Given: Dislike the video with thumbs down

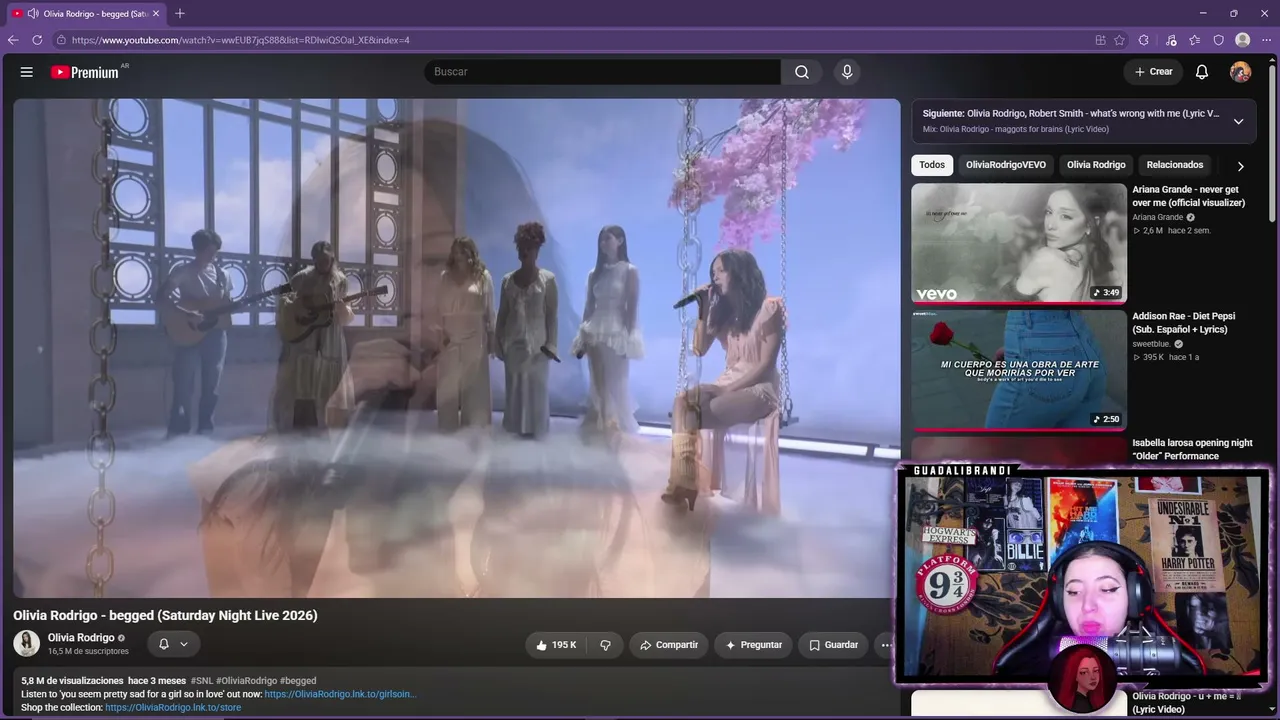Looking at the screenshot, I should [605, 645].
